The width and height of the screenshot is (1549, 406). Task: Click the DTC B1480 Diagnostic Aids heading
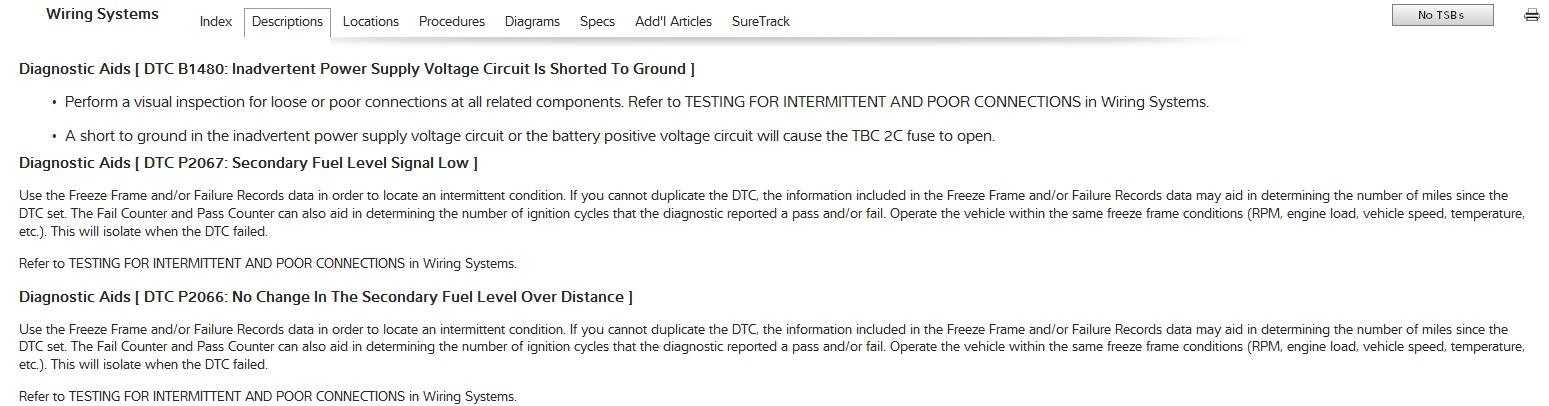357,69
